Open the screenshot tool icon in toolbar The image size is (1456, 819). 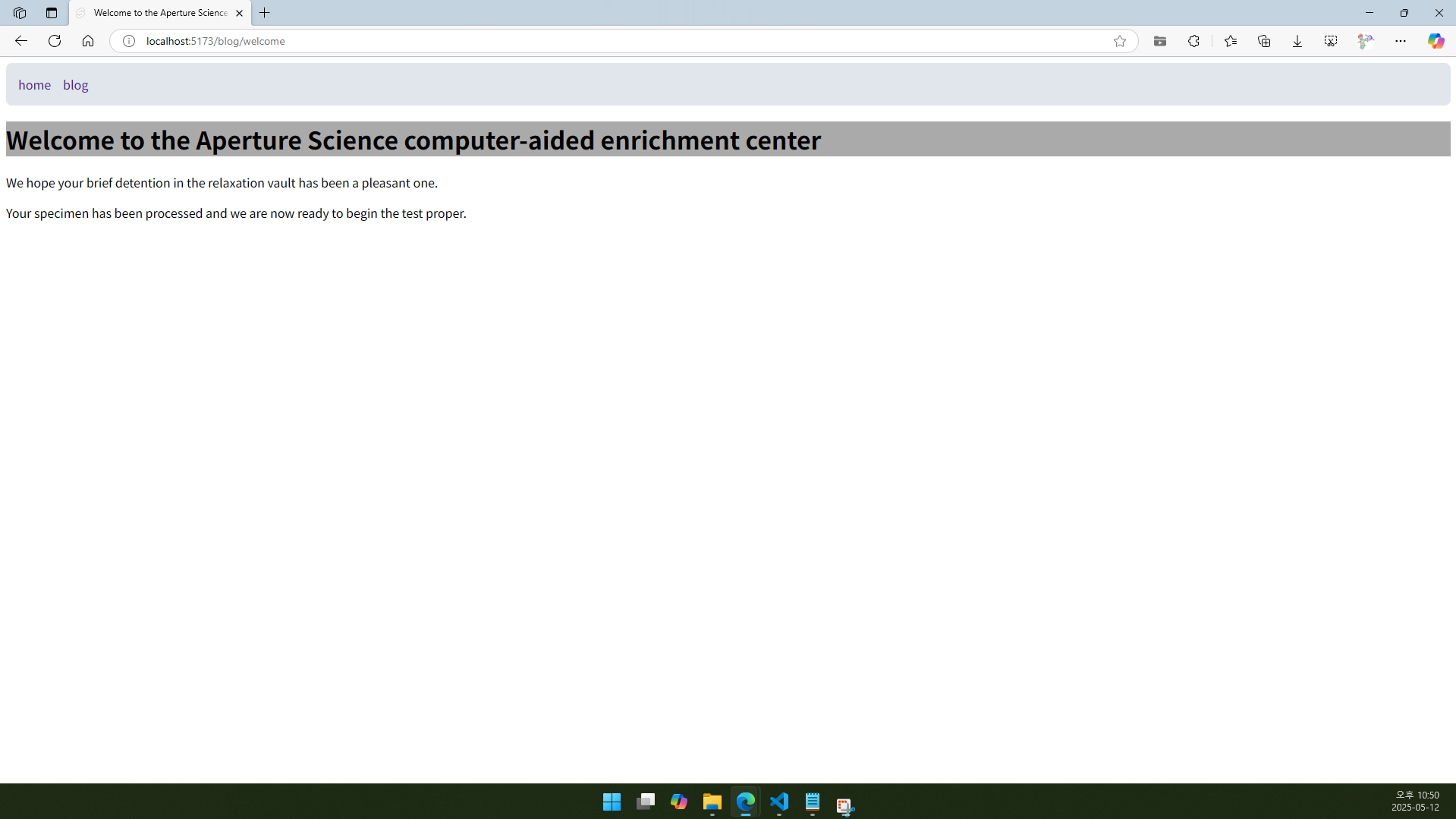(1331, 41)
